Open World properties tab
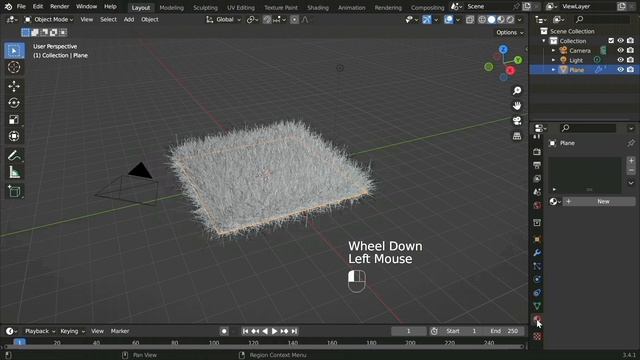 537,205
